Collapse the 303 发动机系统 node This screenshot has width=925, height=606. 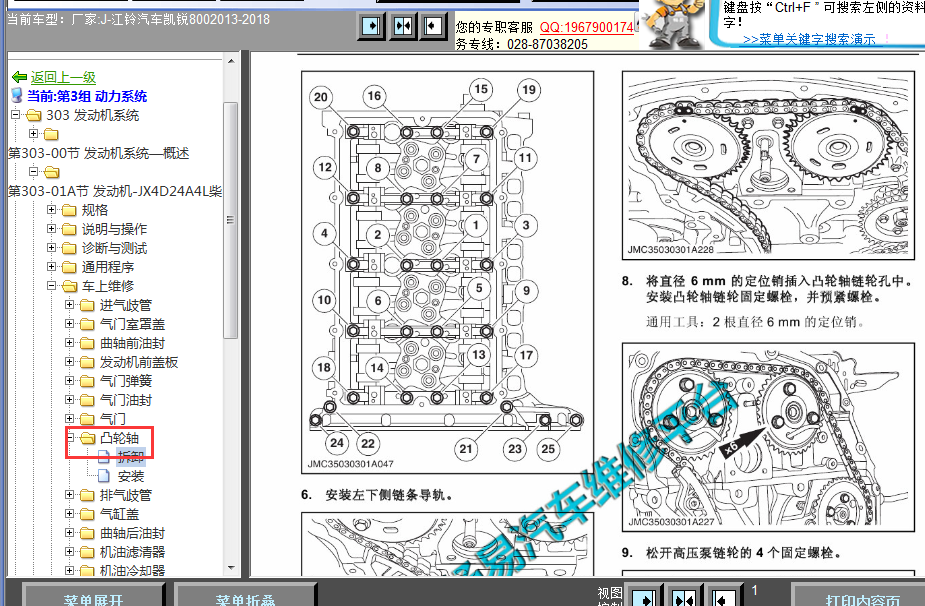pyautogui.click(x=16, y=114)
